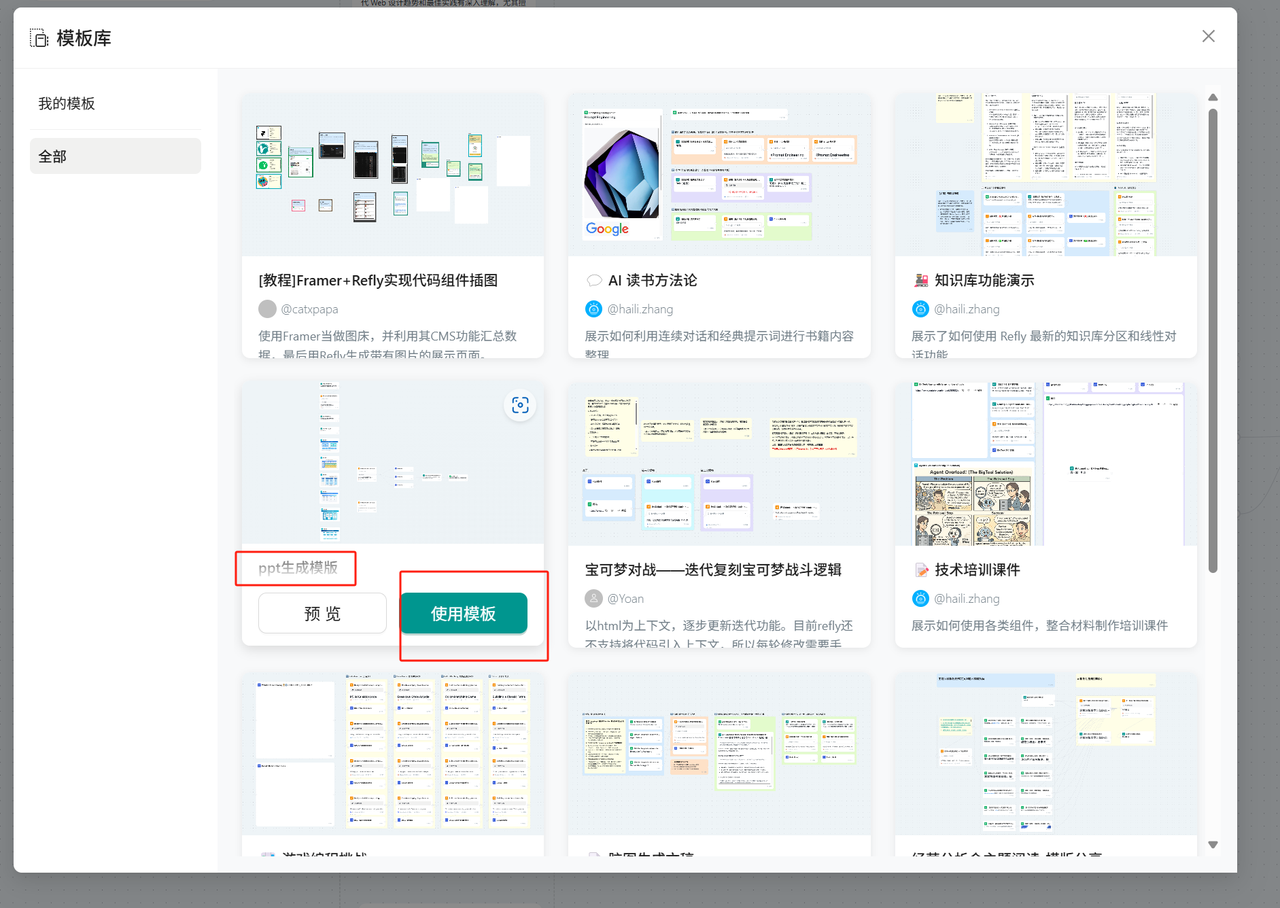Click the train emoji before 知识库功能演示
This screenshot has height=908, width=1280.
[x=921, y=281]
